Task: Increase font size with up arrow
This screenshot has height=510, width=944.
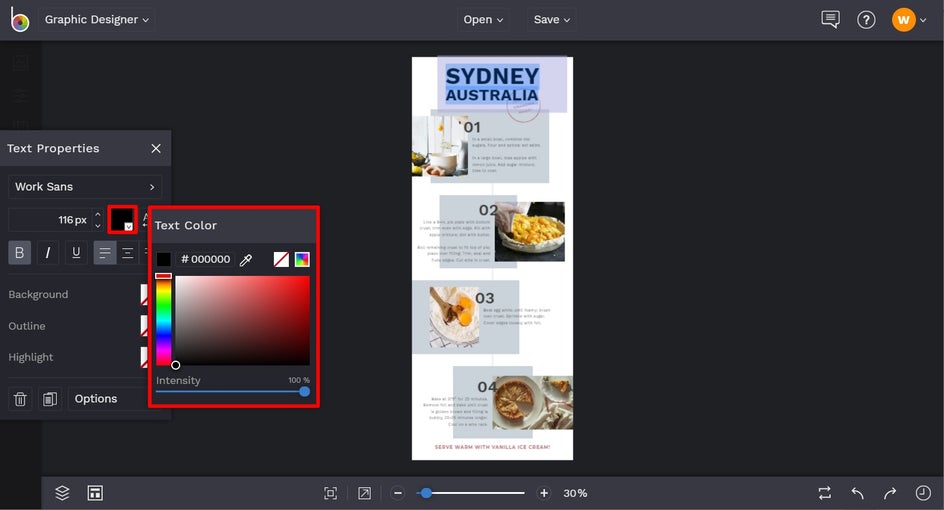Action: [x=98, y=214]
